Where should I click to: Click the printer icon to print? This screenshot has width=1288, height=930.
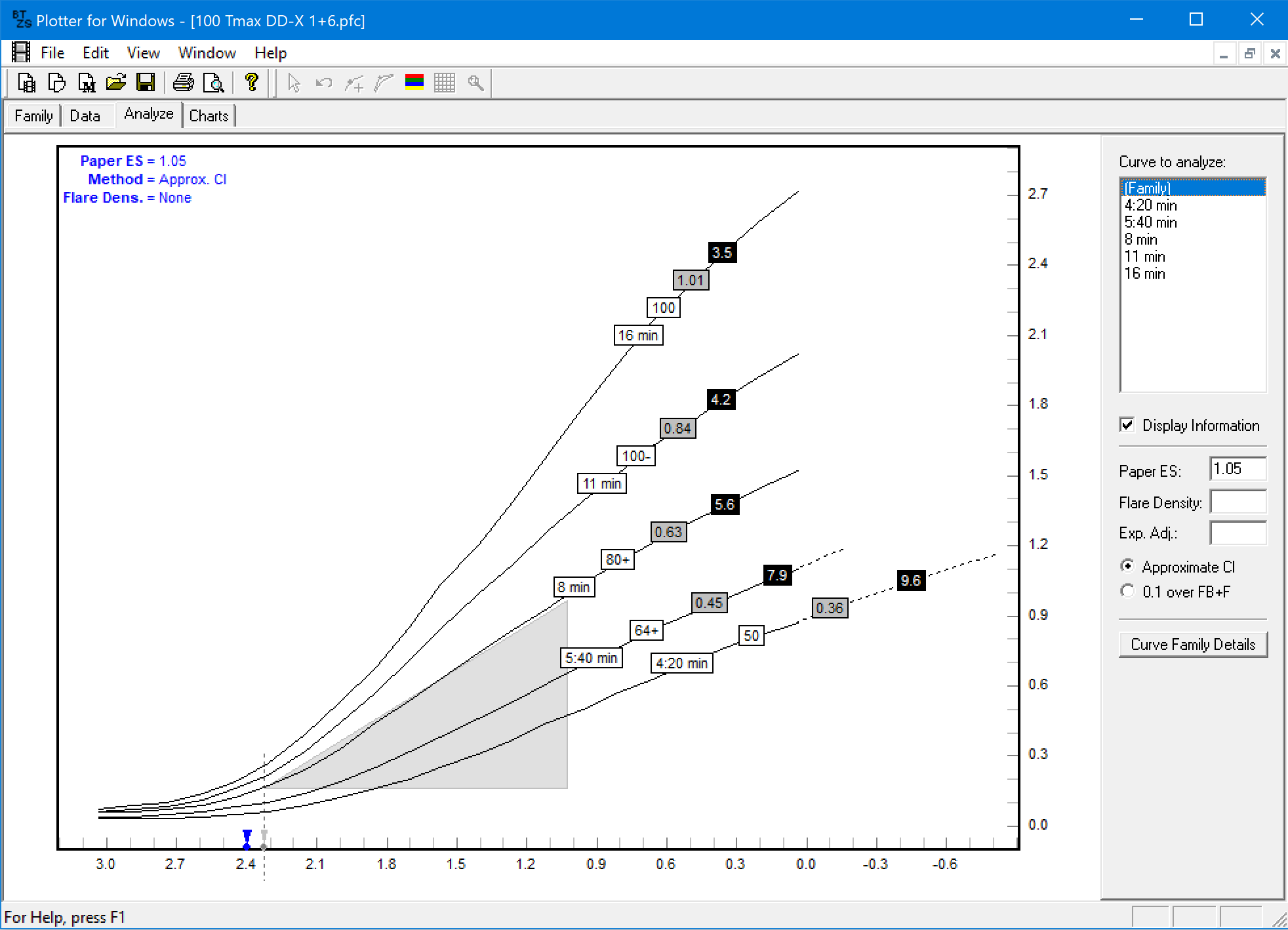(183, 83)
